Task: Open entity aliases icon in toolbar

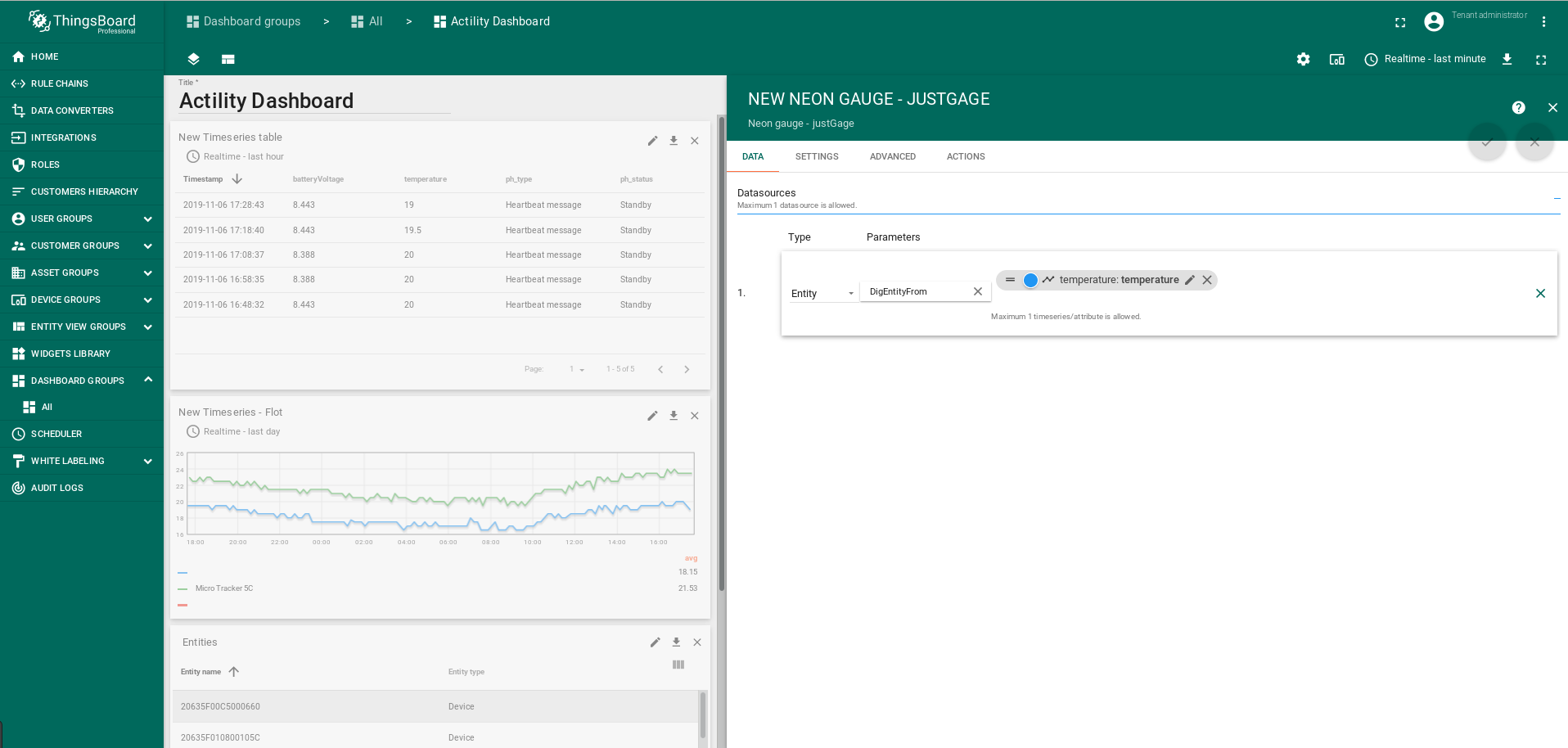Action: coord(1337,59)
